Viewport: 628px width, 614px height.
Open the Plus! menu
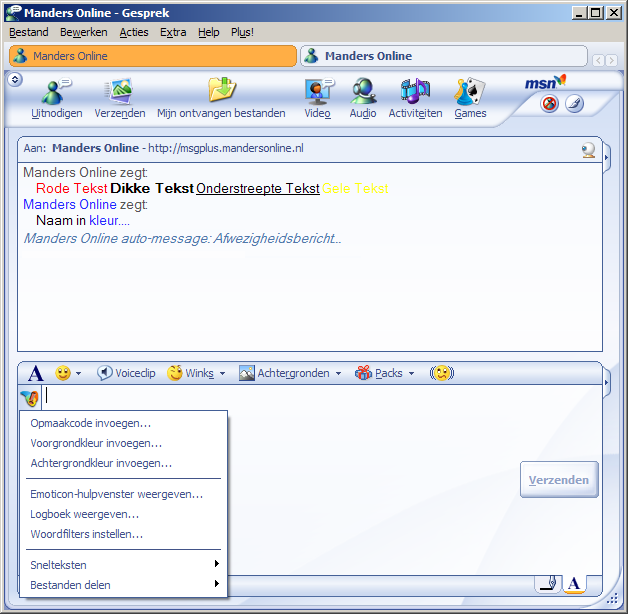click(242, 32)
